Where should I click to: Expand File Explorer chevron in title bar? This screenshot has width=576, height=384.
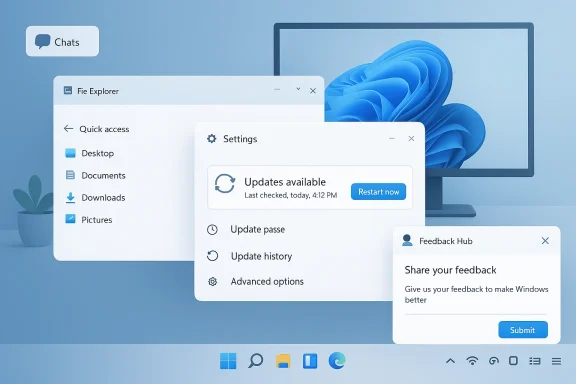(298, 89)
